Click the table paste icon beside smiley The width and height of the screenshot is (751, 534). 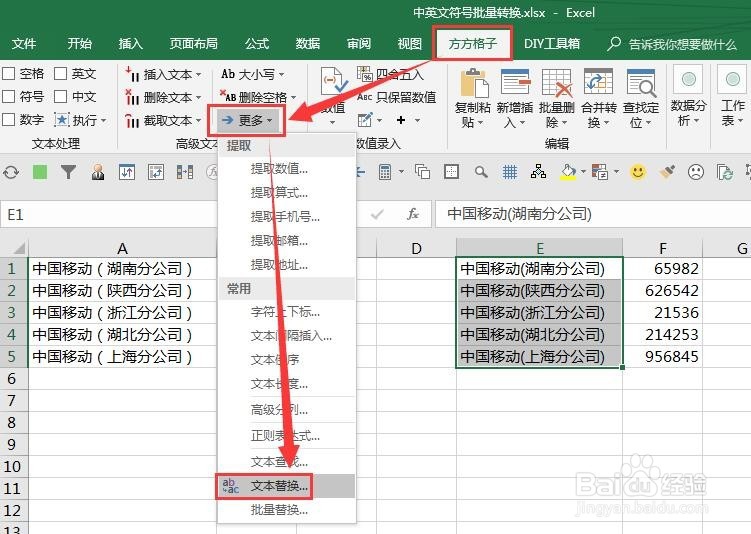600,171
